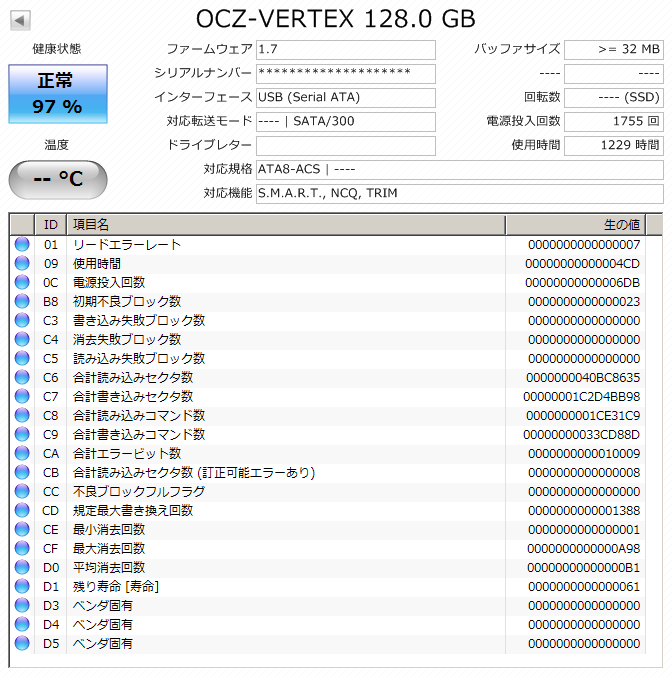Click the buffer size field >= 32 MB
Screen dimensions: 672x677
coord(614,50)
